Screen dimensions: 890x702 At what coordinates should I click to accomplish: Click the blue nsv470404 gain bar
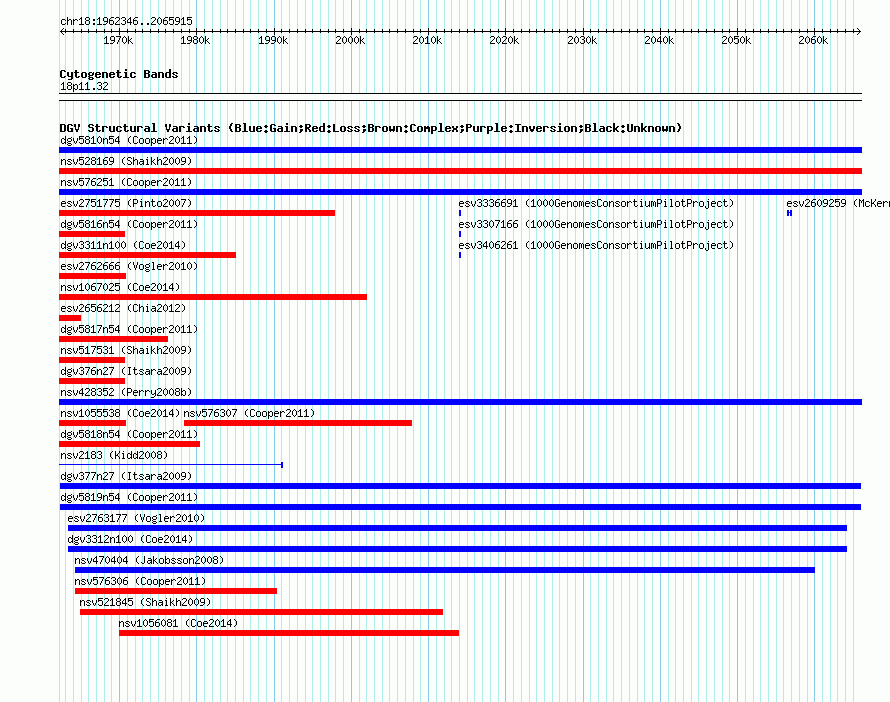[x=445, y=570]
